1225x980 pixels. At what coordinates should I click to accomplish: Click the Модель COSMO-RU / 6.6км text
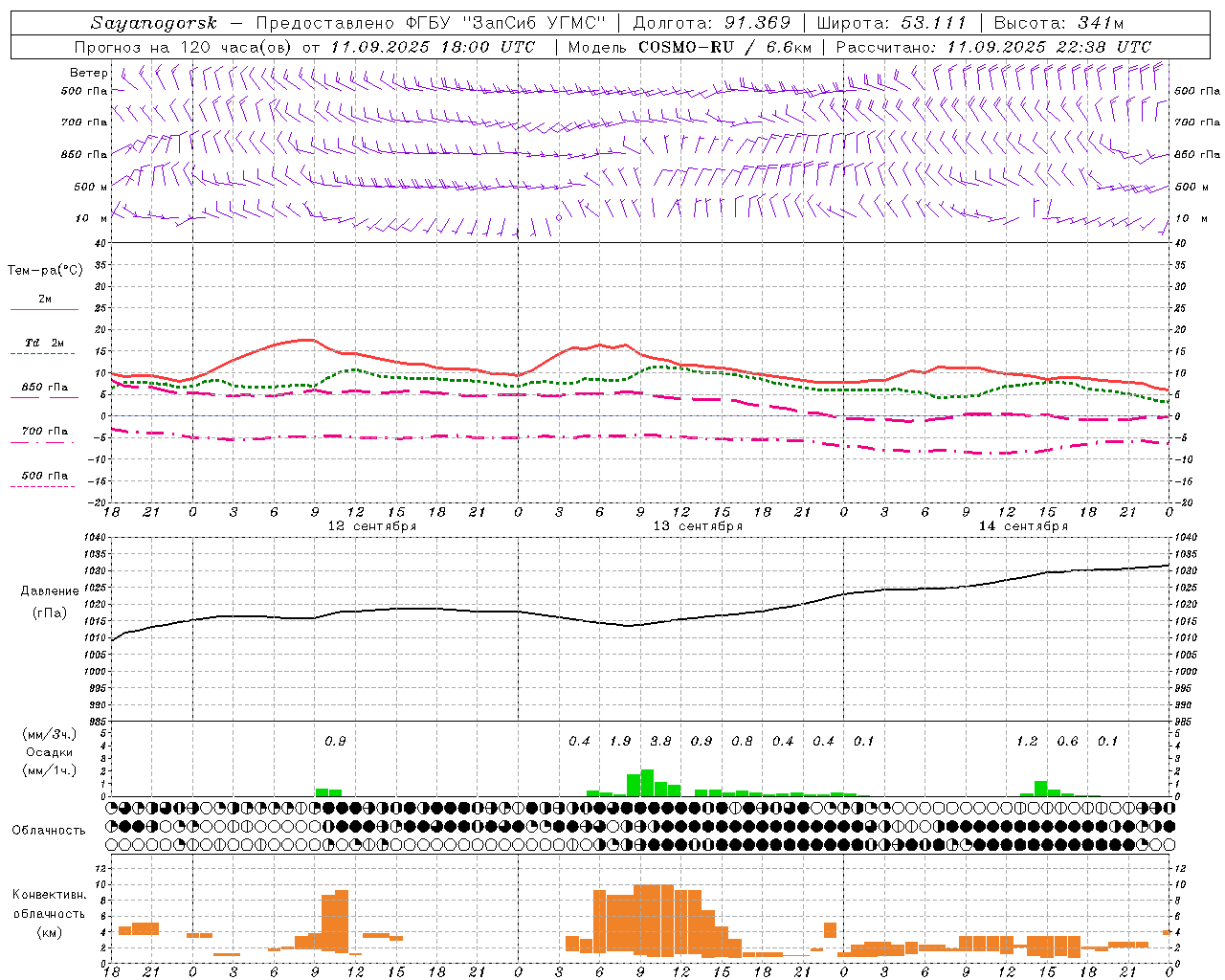tap(690, 47)
